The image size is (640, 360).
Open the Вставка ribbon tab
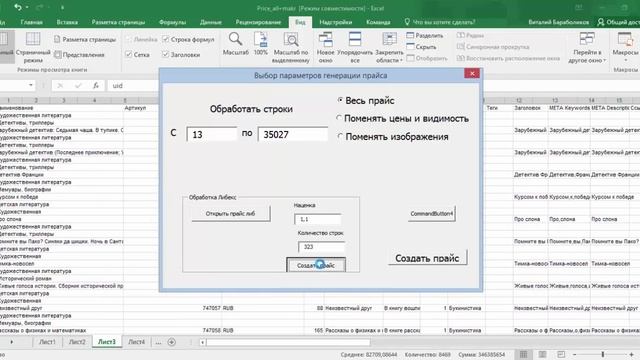67,22
